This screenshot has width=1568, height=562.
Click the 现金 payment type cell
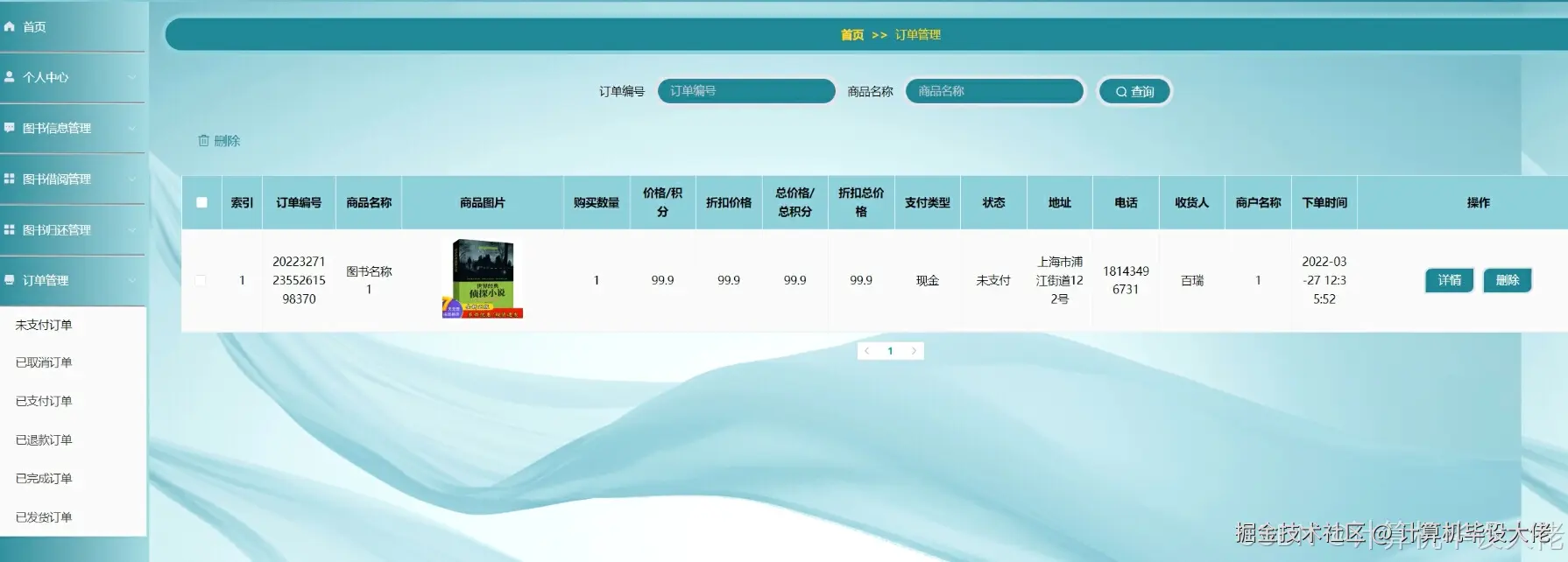(x=928, y=280)
